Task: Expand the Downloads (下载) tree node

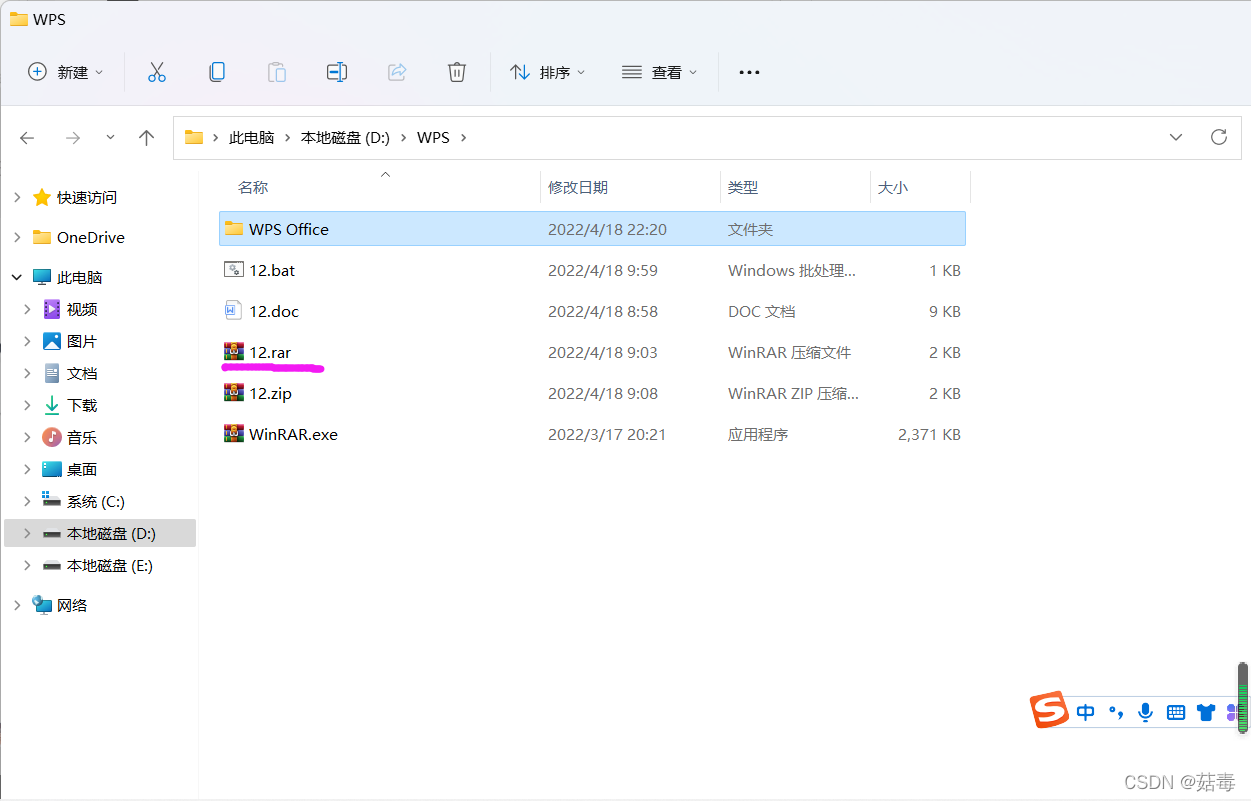Action: coord(28,406)
